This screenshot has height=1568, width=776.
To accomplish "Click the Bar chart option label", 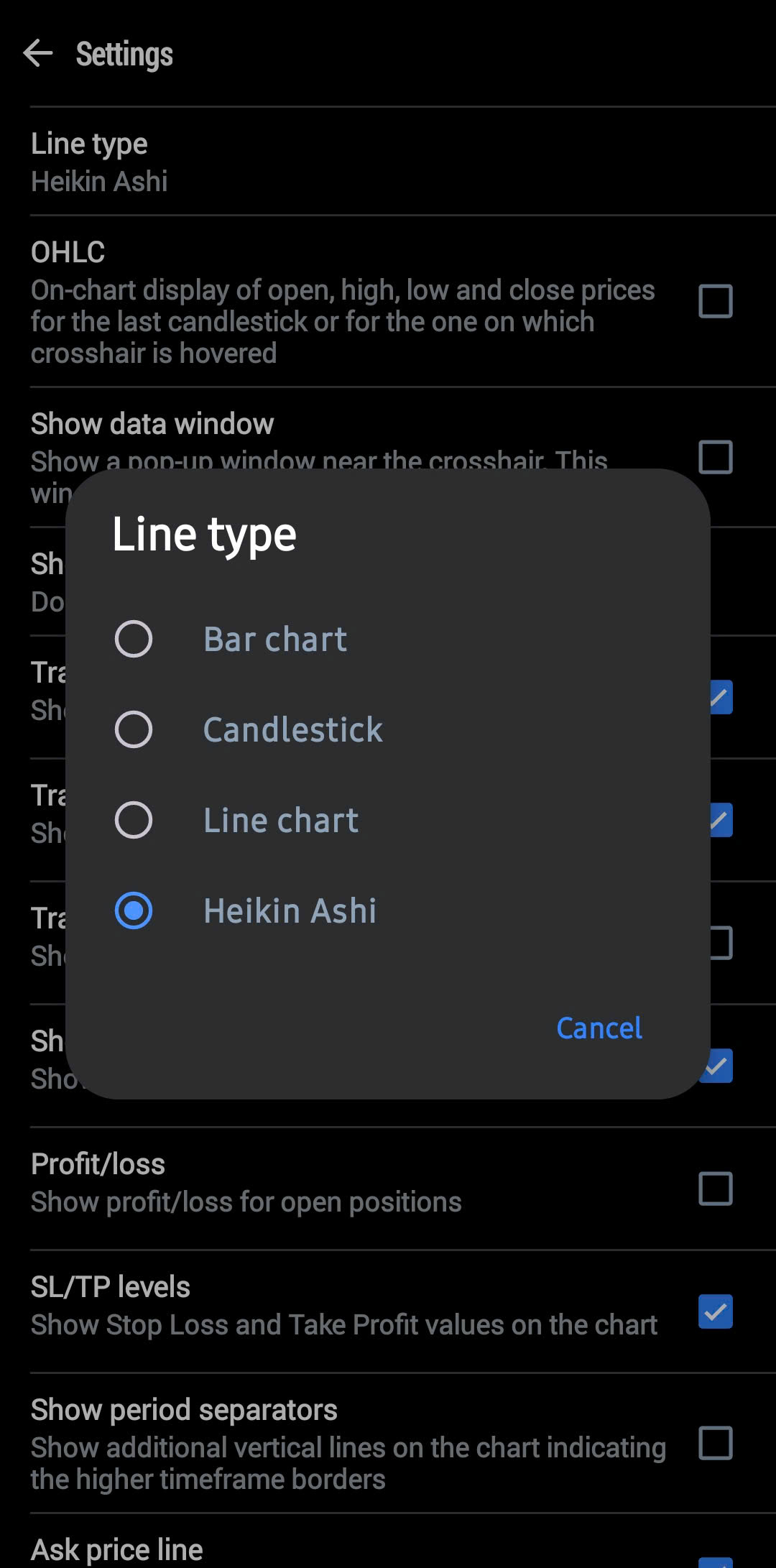I will click(275, 640).
